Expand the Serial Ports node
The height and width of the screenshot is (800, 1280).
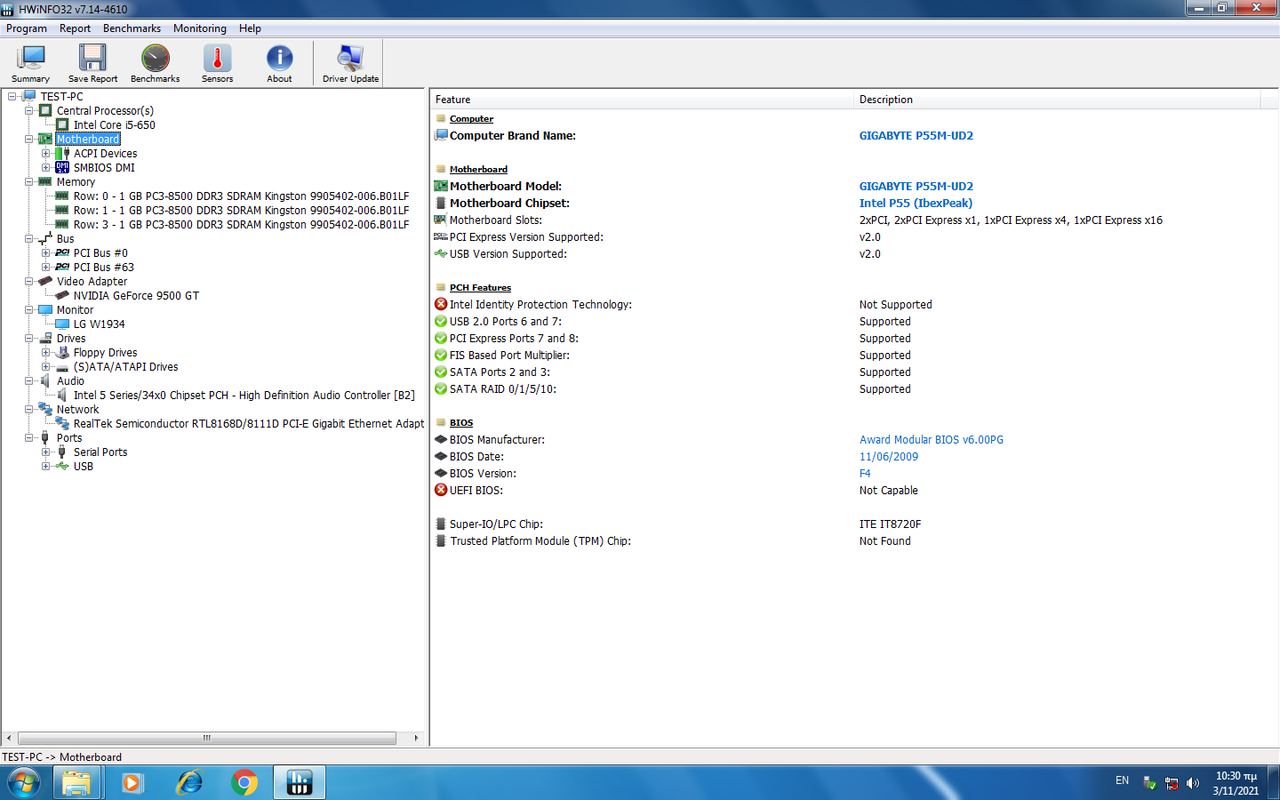[x=46, y=452]
